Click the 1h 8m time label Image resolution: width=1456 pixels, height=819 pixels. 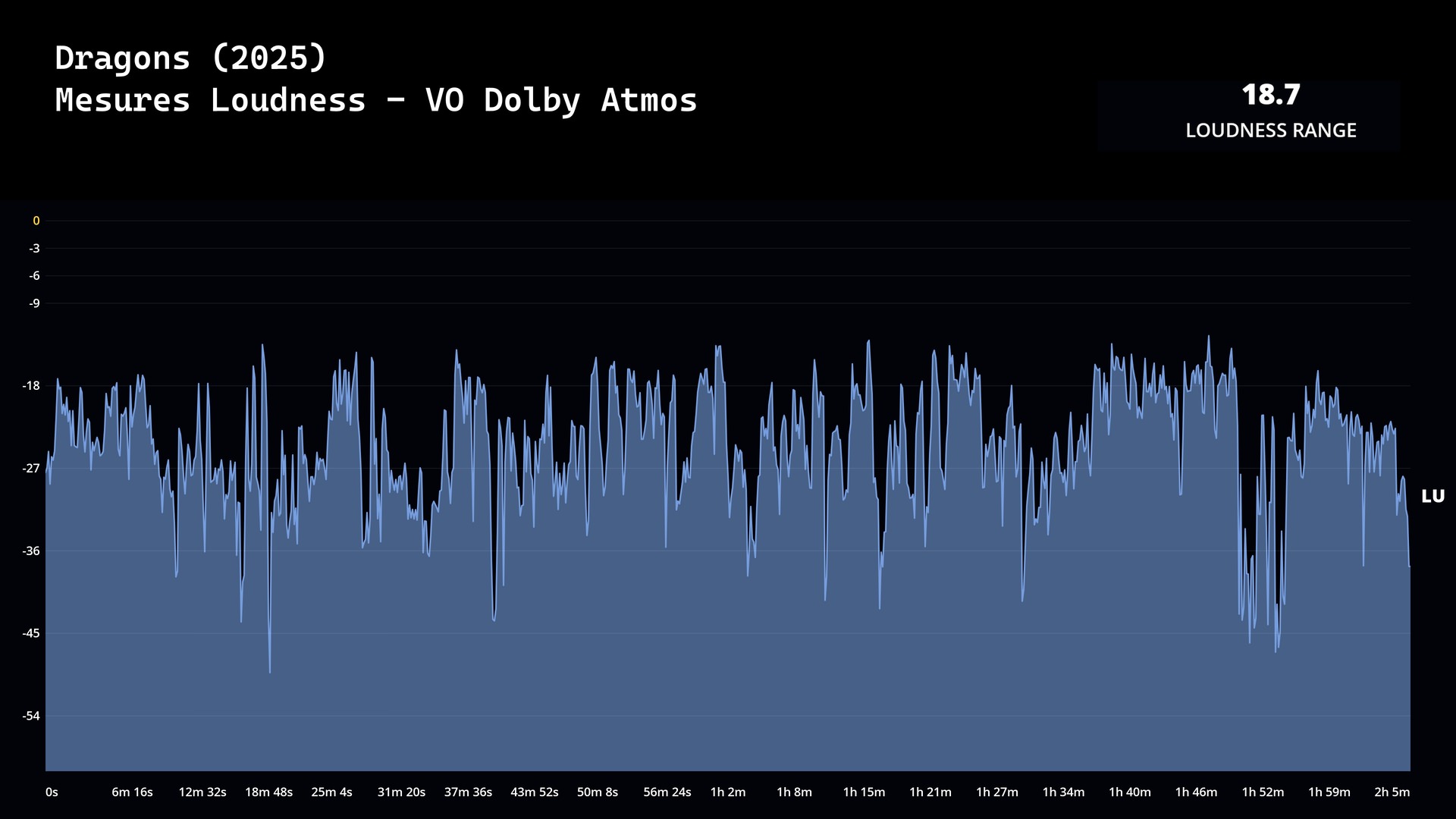794,792
